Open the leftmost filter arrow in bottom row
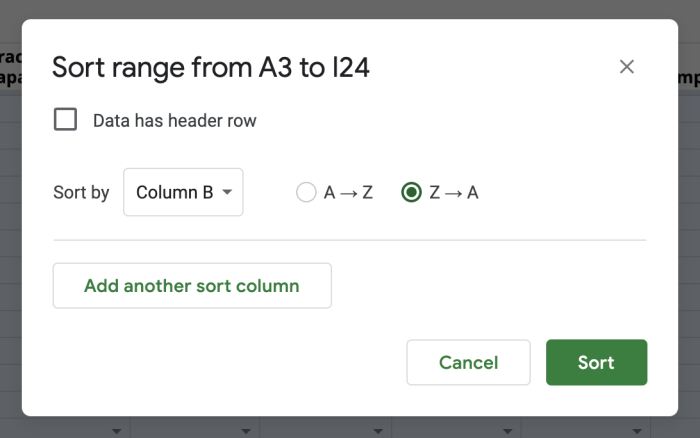This screenshot has height=438, width=700. pos(116,431)
